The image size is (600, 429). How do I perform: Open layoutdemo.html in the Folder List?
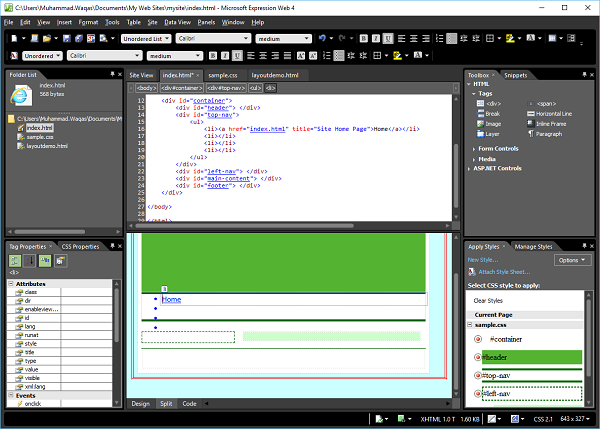(48, 147)
